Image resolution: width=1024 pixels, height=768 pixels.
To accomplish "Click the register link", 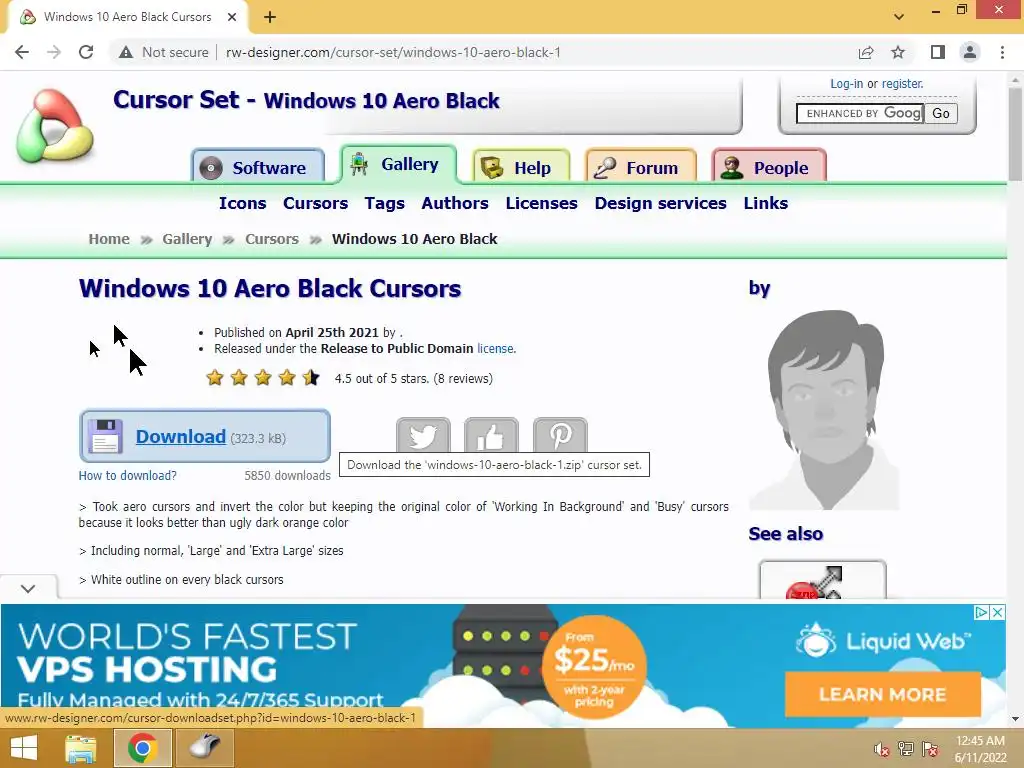I will (902, 84).
